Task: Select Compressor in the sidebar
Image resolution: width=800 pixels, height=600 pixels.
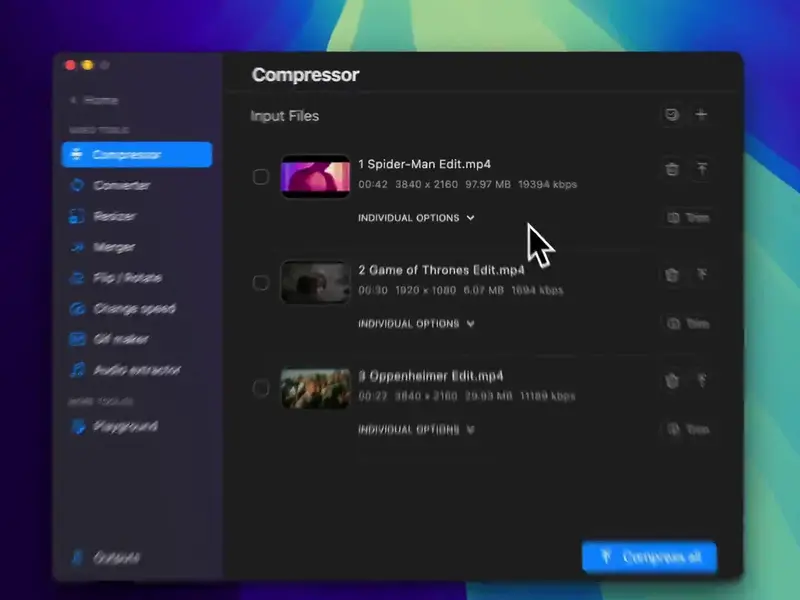Action: click(137, 155)
